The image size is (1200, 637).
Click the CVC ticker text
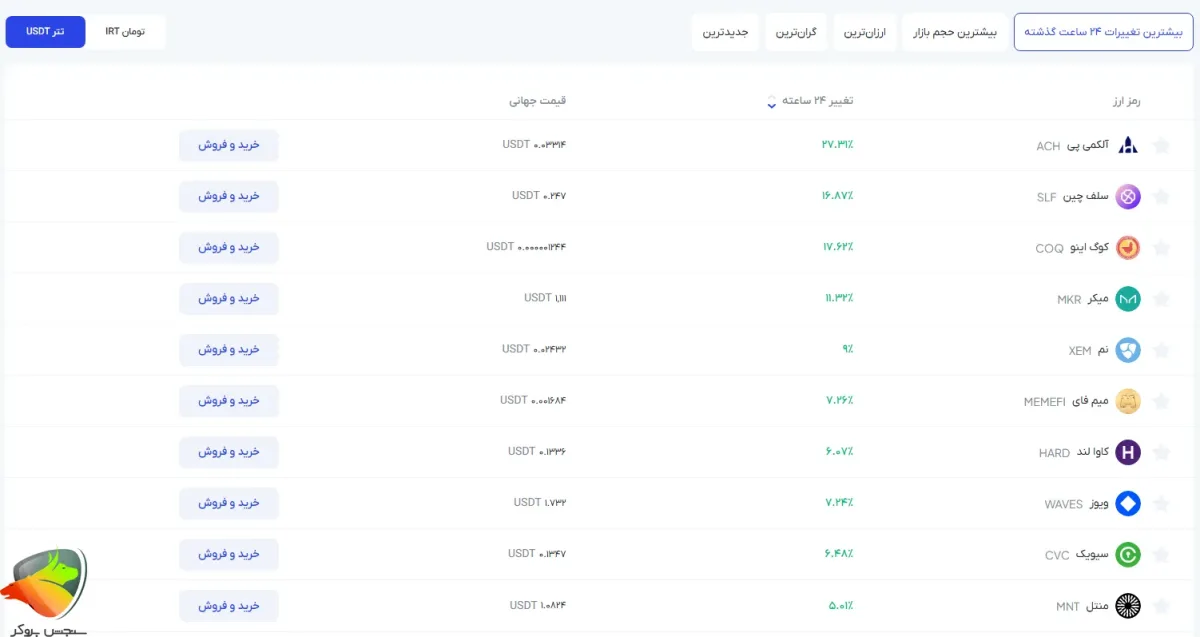[x=1057, y=555]
